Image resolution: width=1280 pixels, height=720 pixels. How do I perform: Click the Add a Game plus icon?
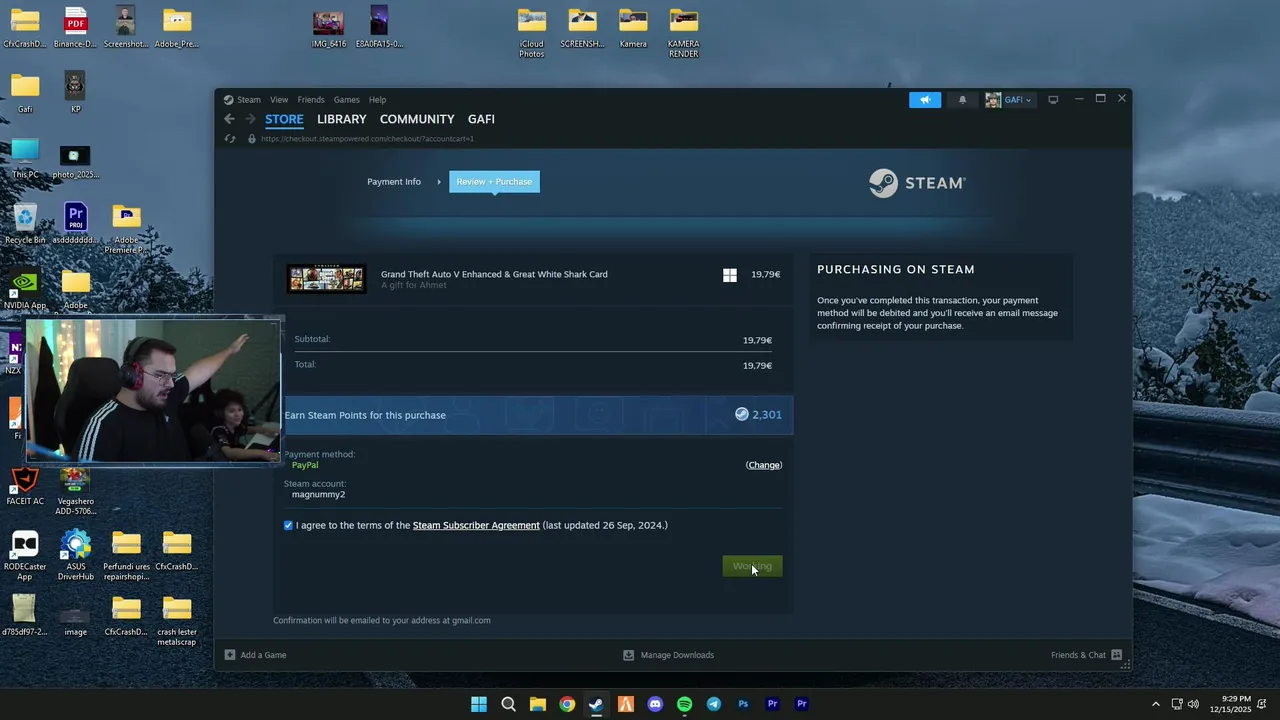(x=230, y=655)
